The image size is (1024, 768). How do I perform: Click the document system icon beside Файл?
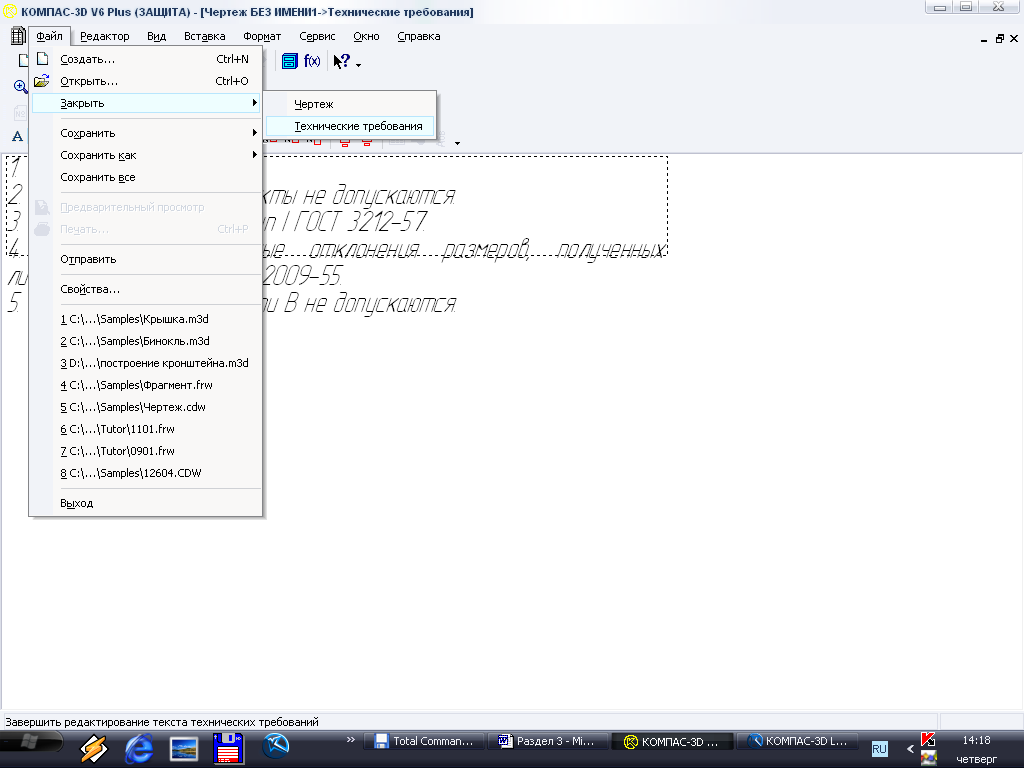pyautogui.click(x=18, y=36)
